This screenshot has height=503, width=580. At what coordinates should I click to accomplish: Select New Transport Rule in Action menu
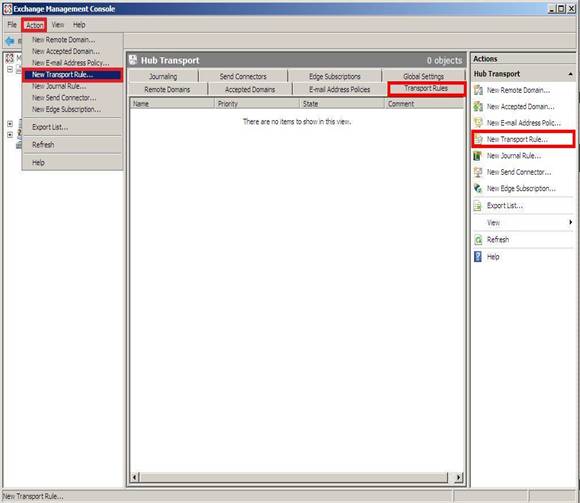pos(72,75)
